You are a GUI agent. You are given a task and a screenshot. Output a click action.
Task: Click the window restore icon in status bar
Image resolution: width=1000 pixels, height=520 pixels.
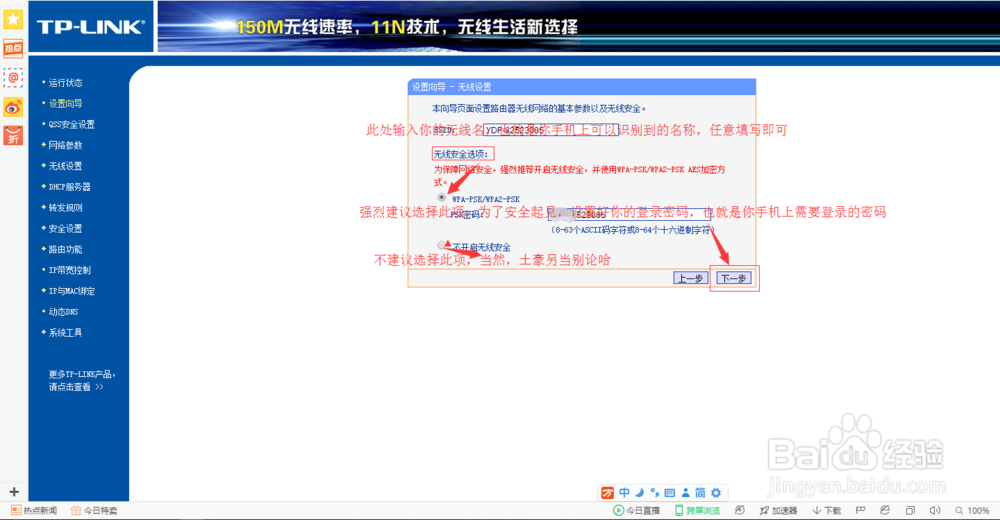click(910, 510)
